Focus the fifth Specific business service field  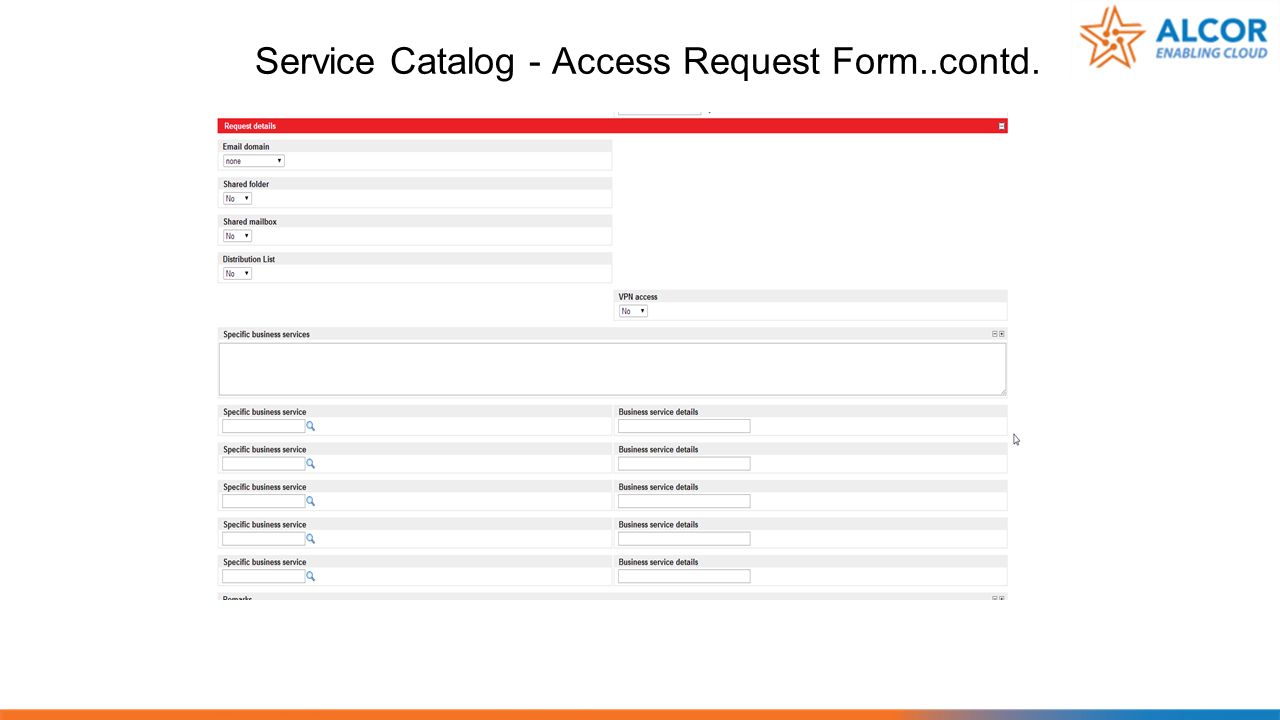pyautogui.click(x=263, y=576)
